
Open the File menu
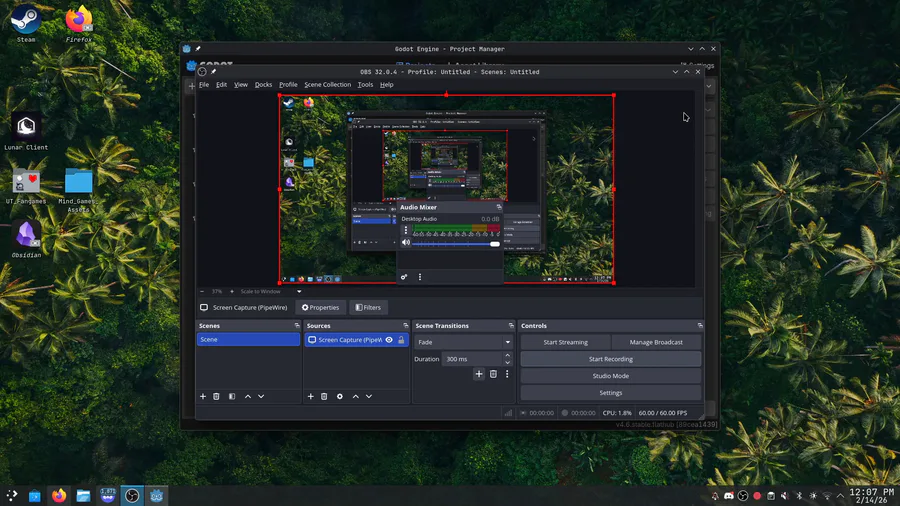point(204,84)
